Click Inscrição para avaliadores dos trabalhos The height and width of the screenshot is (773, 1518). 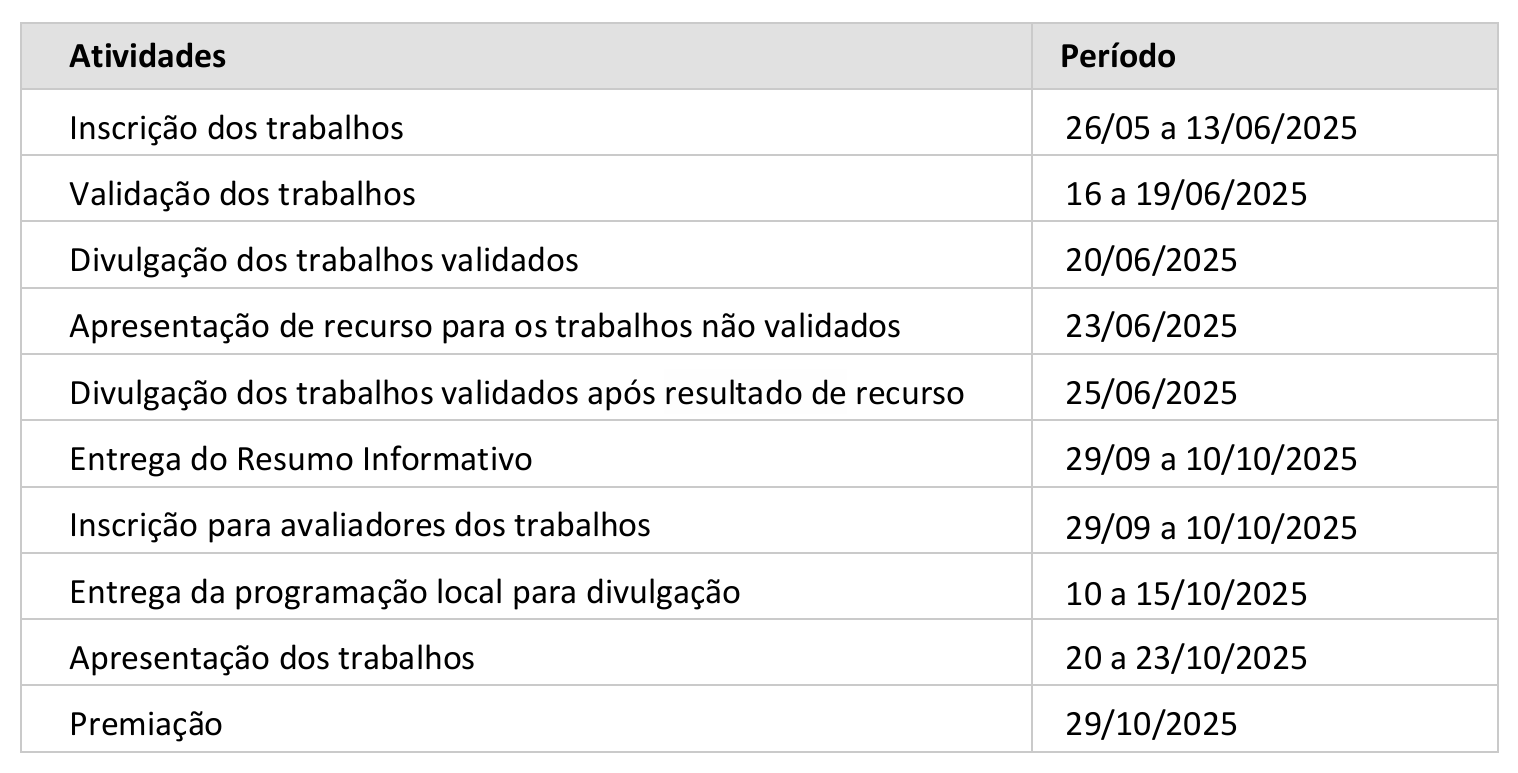[x=360, y=525]
